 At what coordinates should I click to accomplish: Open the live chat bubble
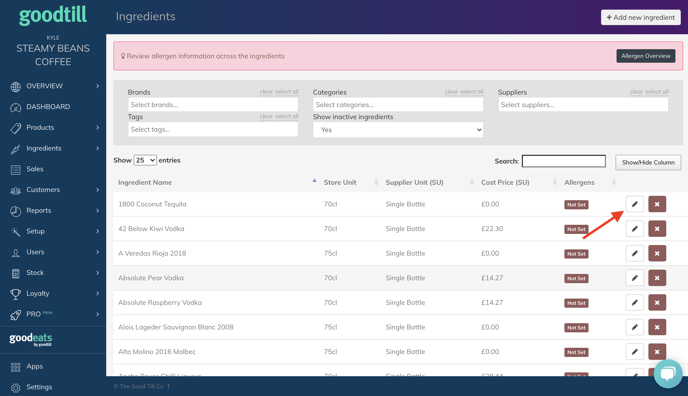(x=668, y=374)
